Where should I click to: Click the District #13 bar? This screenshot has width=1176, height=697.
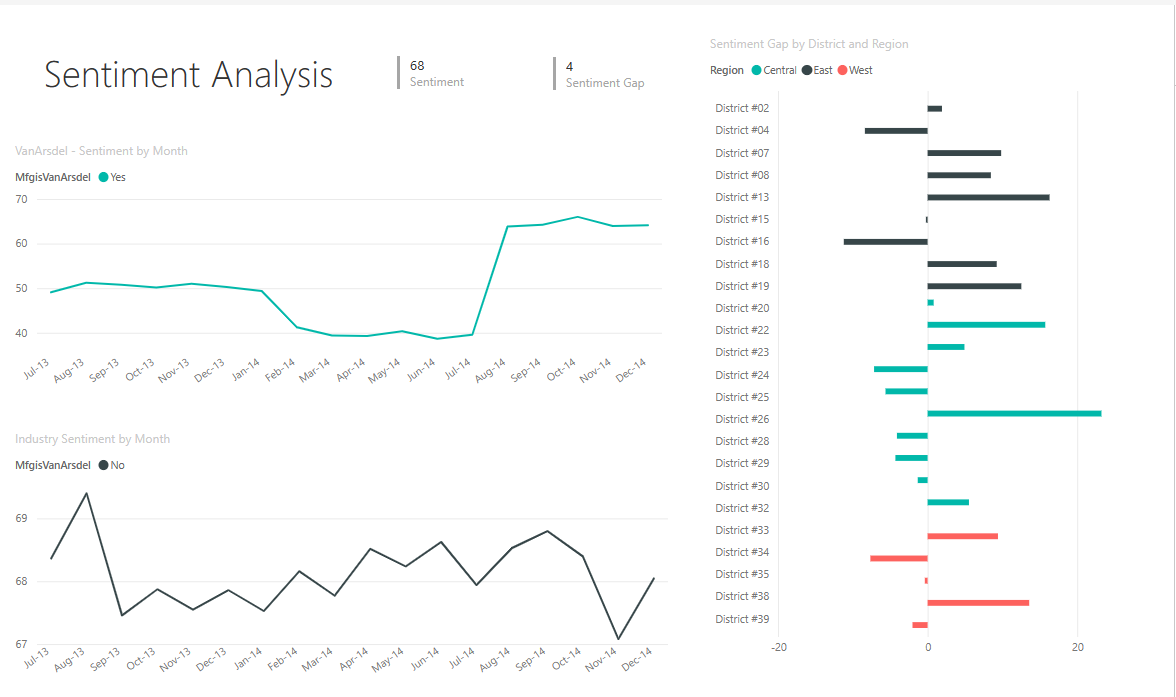[988, 197]
